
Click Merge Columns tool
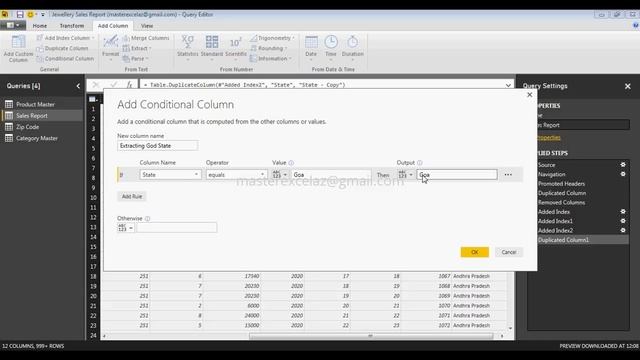tap(146, 38)
